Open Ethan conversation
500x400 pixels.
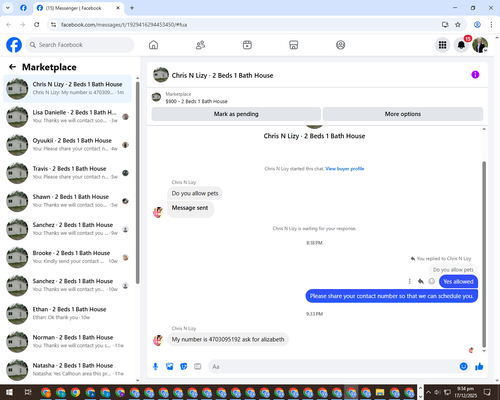click(67, 313)
